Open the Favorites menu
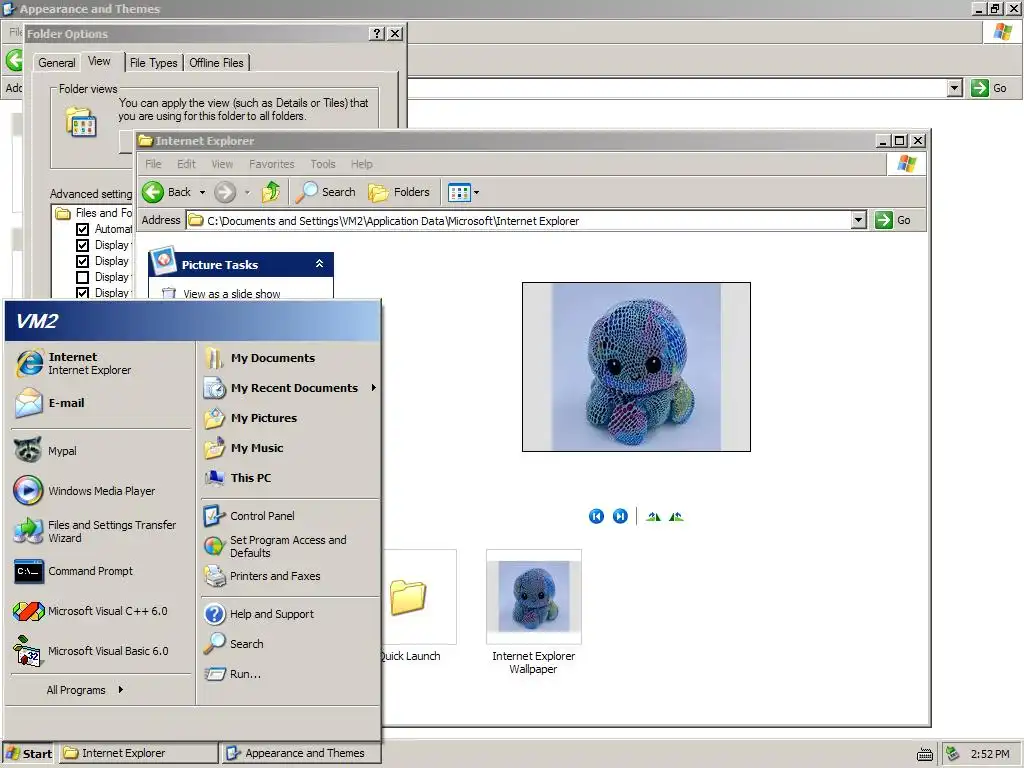This screenshot has width=1024, height=768. pyautogui.click(x=272, y=164)
